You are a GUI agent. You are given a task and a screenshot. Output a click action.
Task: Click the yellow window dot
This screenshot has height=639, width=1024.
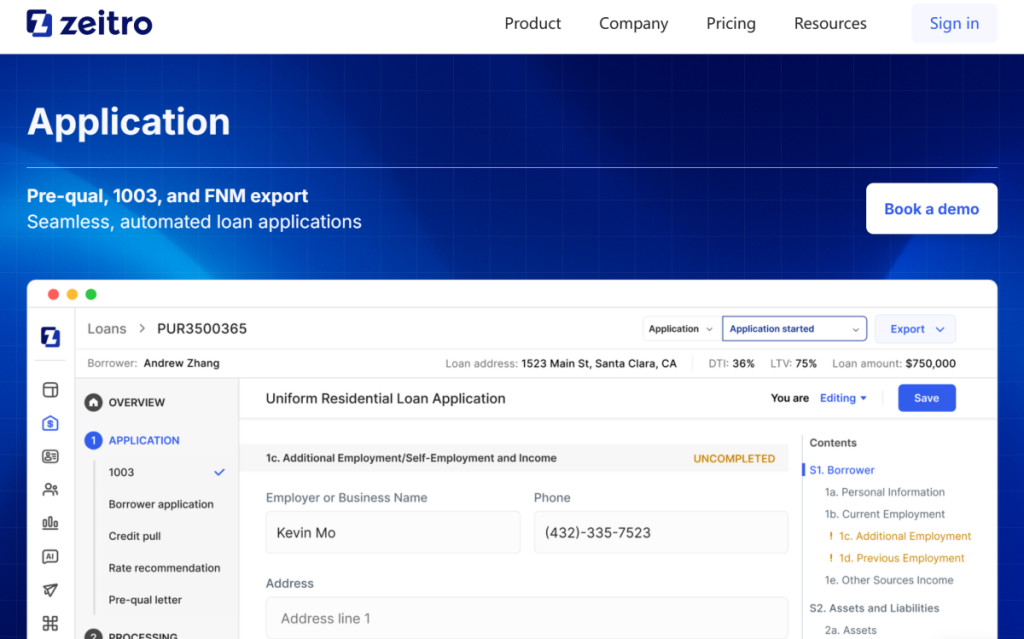[72, 294]
